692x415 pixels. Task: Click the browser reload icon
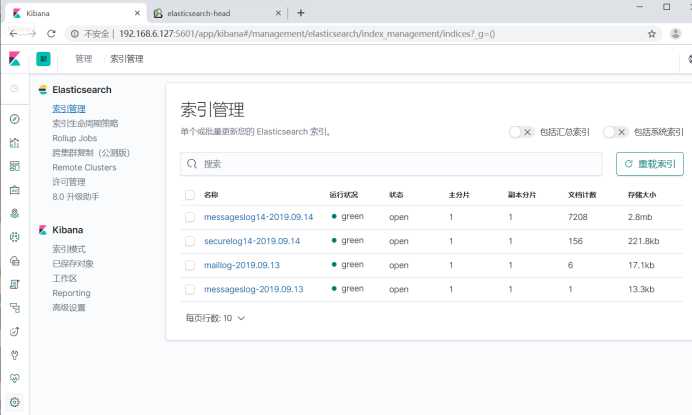pyautogui.click(x=51, y=34)
